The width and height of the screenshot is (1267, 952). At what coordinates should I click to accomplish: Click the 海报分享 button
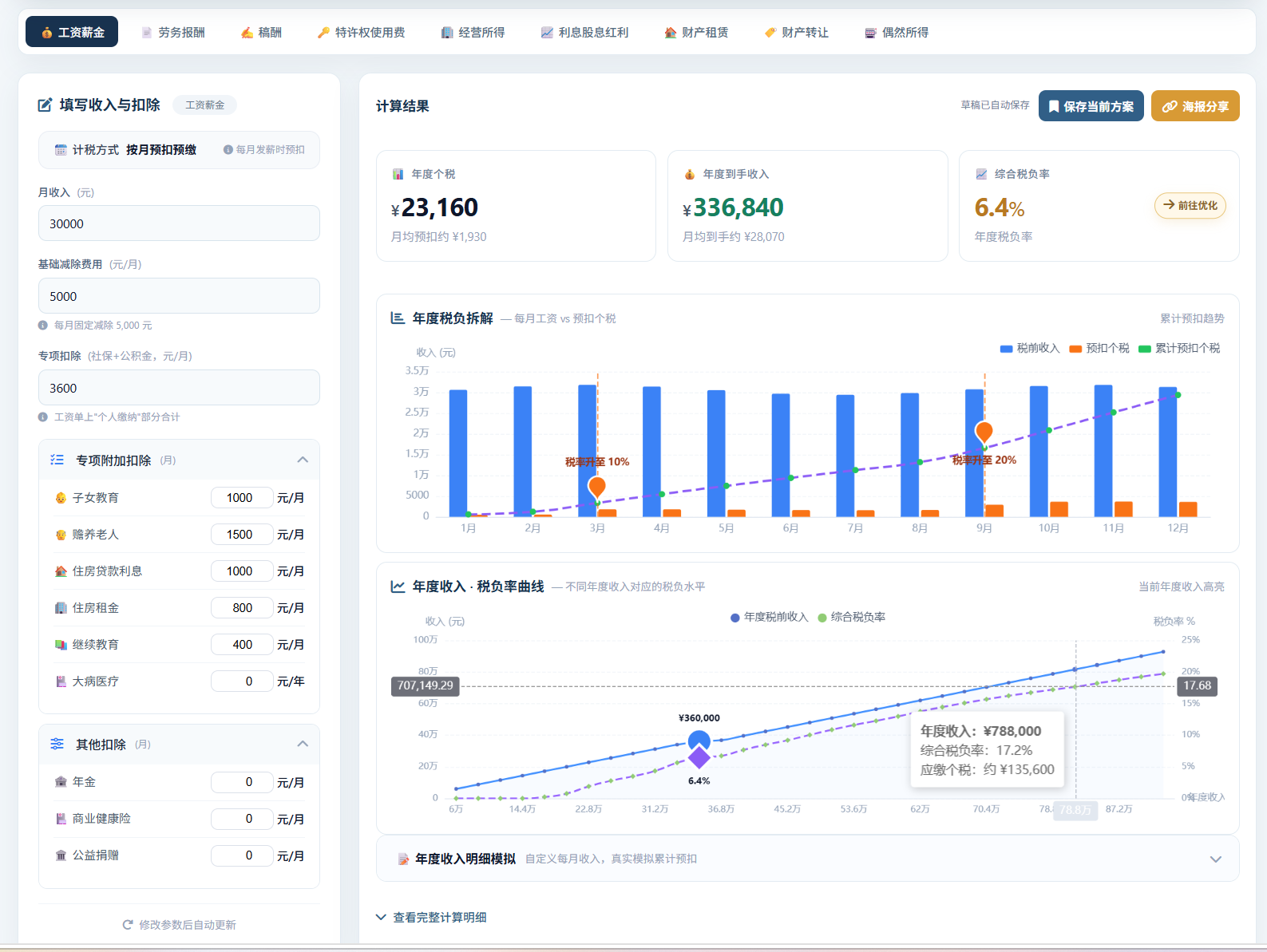pos(1195,106)
